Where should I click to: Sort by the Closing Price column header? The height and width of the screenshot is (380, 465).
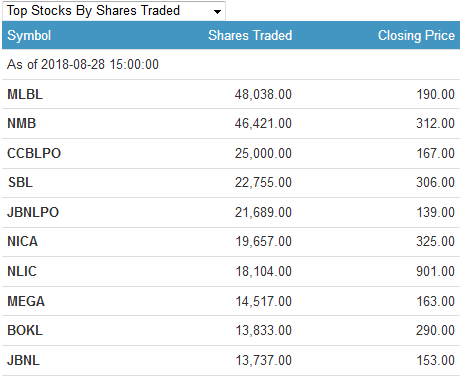pos(416,35)
